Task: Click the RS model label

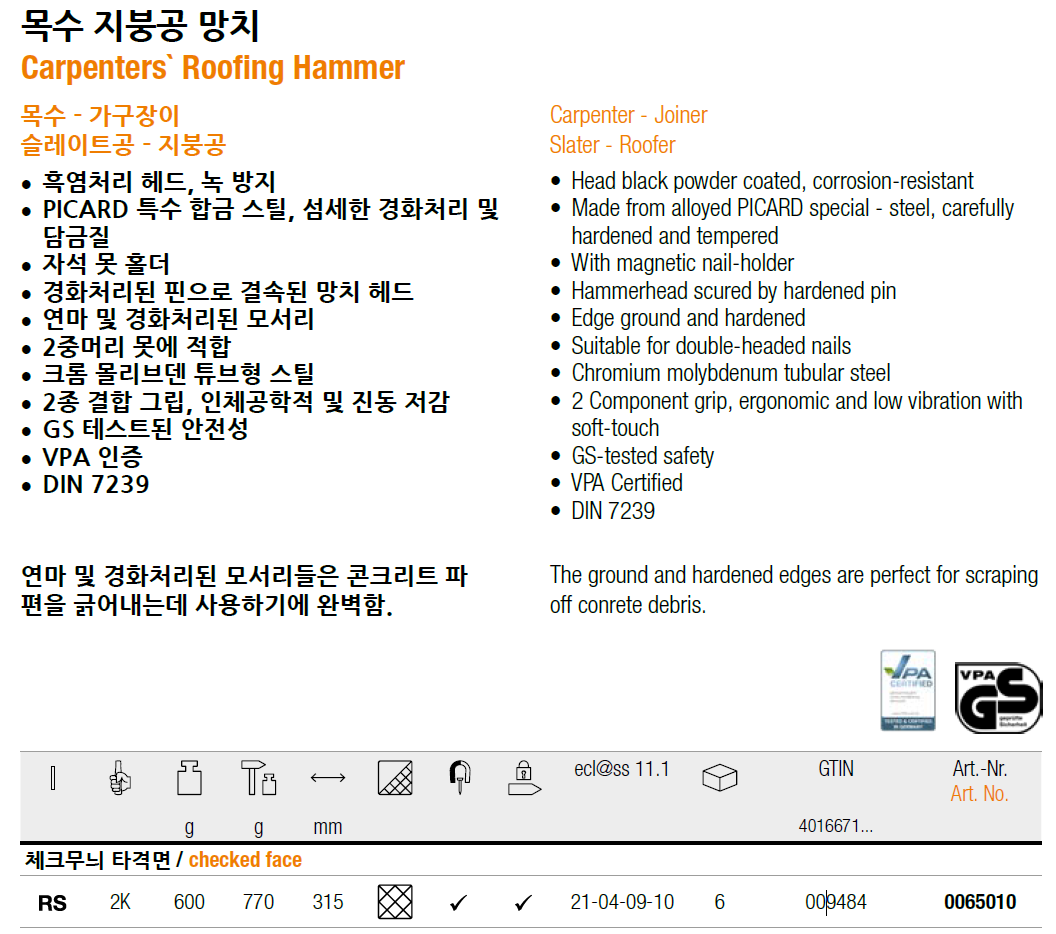Action: [x=53, y=902]
